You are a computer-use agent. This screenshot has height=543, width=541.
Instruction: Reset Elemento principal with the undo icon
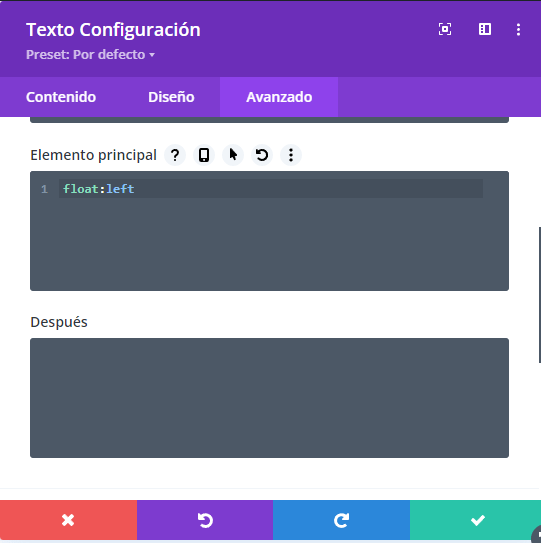pos(262,155)
